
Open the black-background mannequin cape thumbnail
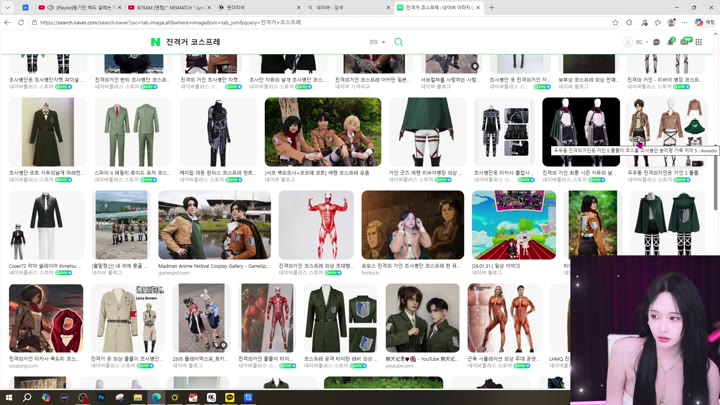tap(581, 132)
